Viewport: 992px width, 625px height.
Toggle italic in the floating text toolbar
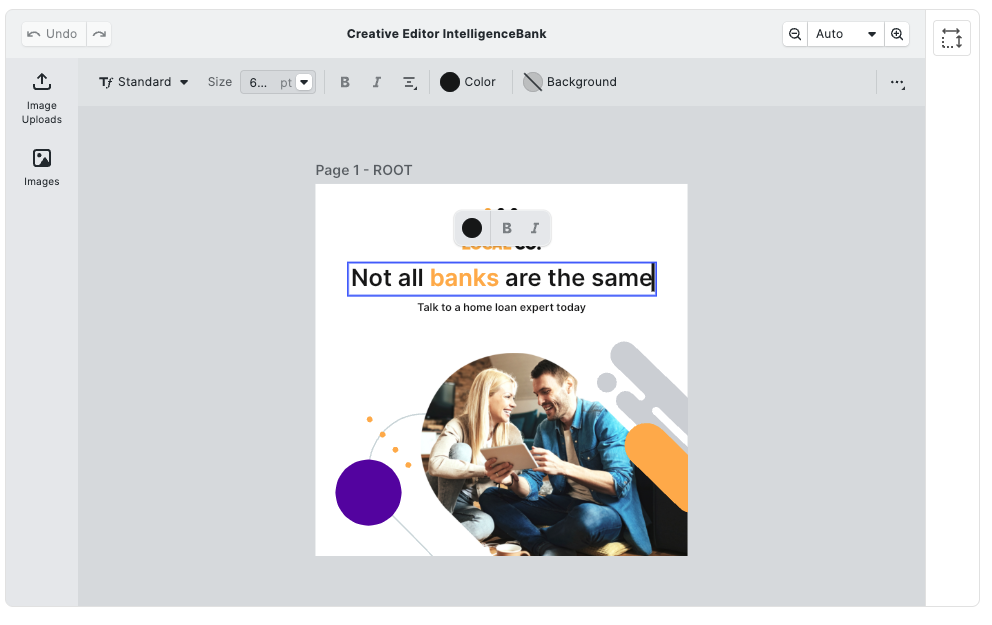(535, 228)
